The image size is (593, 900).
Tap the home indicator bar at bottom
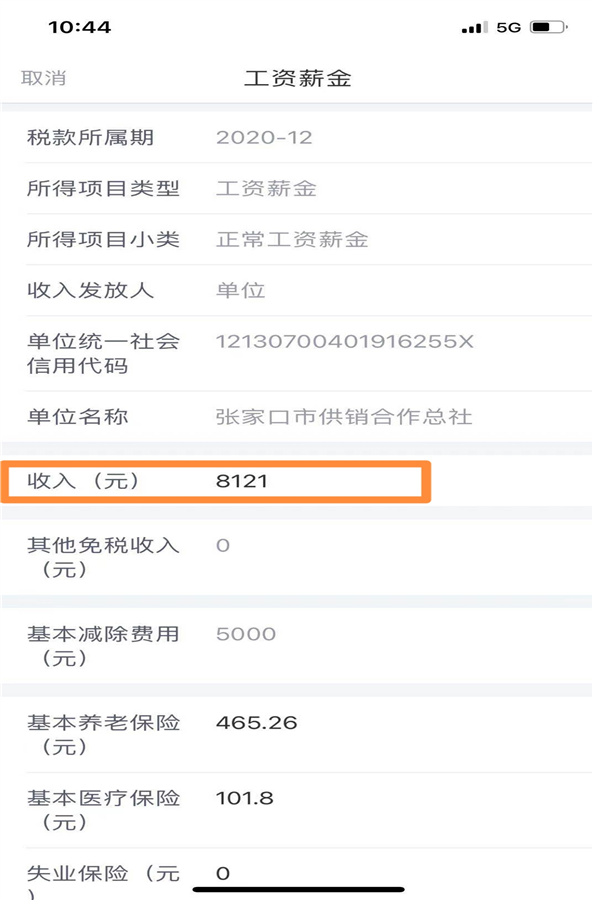(x=298, y=890)
